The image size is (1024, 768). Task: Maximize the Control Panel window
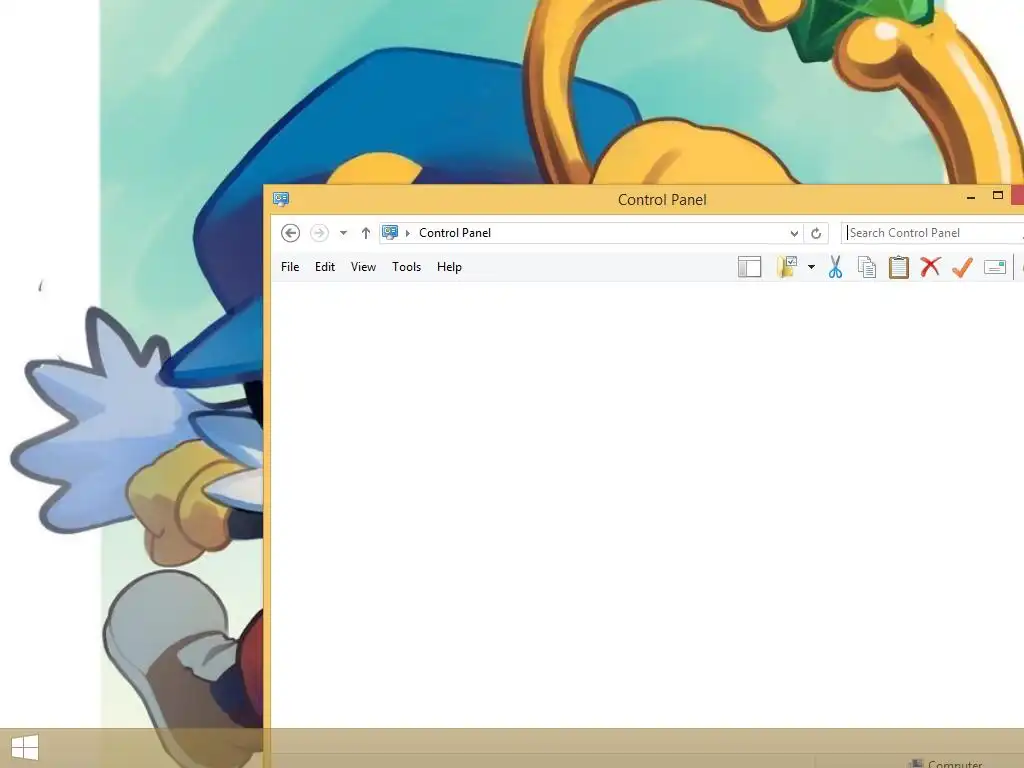pos(998,195)
